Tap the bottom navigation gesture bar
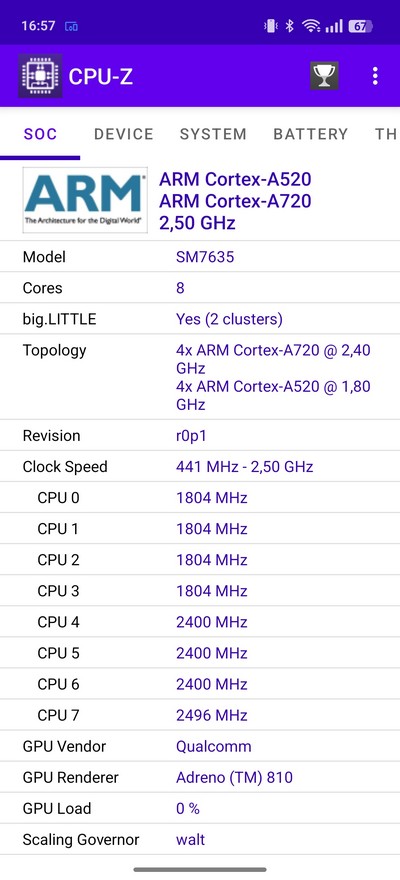 200,869
